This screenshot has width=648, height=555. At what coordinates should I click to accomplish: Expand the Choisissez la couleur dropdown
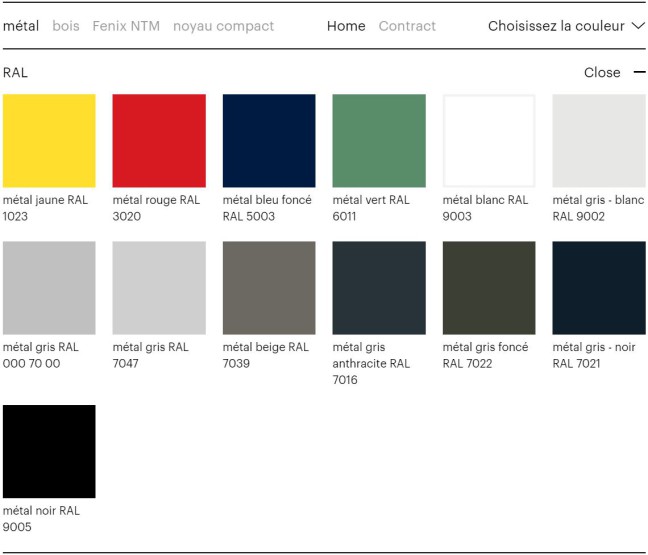[x=566, y=26]
